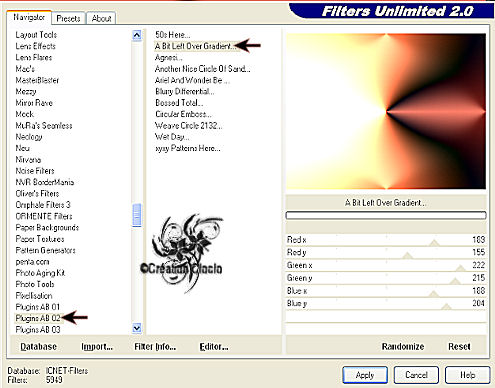
Task: Click the Red y slider handle
Action: click(x=407, y=255)
